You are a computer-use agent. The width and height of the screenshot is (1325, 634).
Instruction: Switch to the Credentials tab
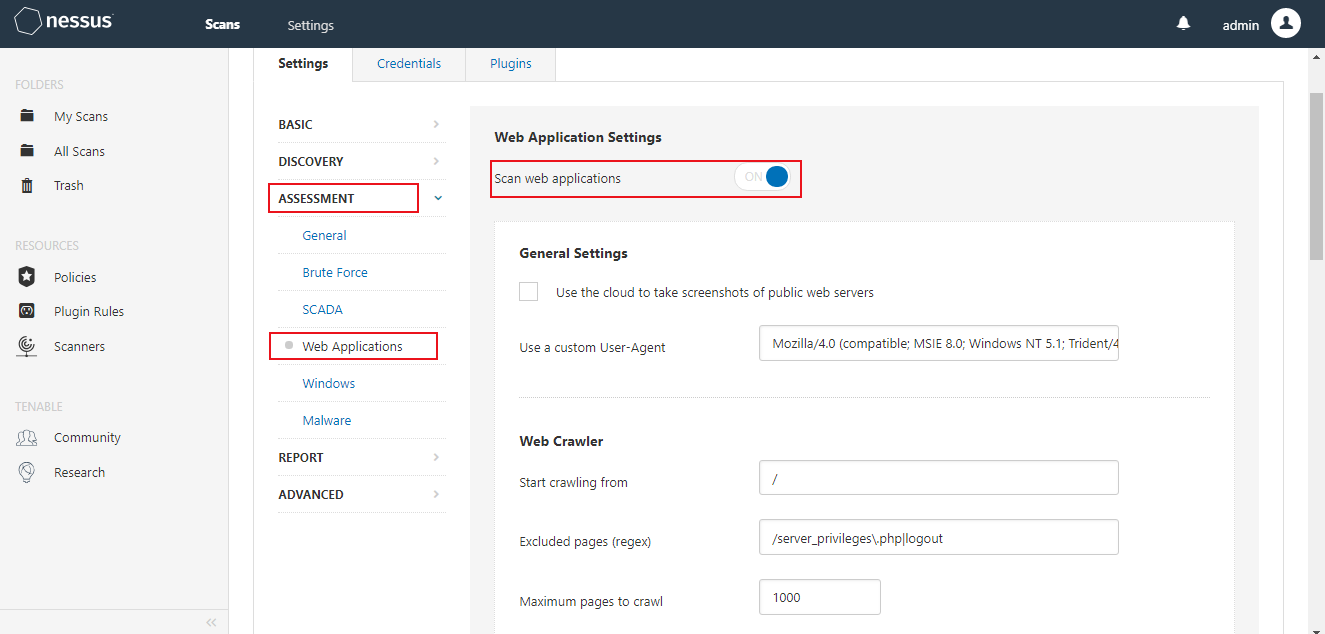[x=409, y=64]
